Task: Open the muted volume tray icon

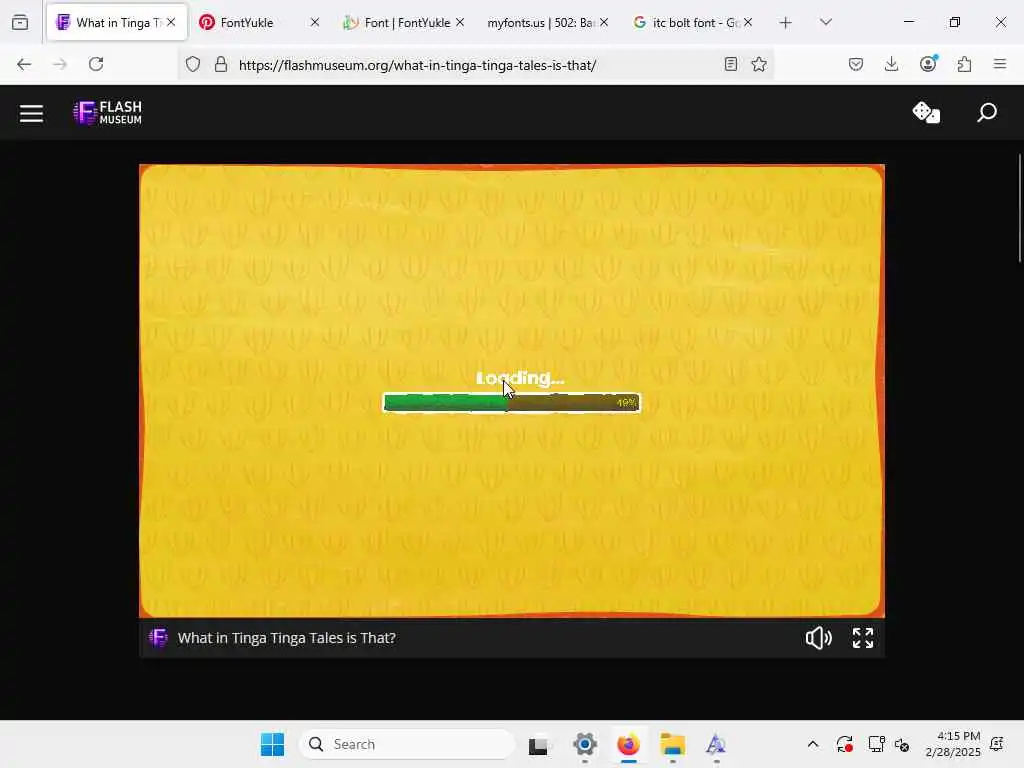Action: (903, 744)
